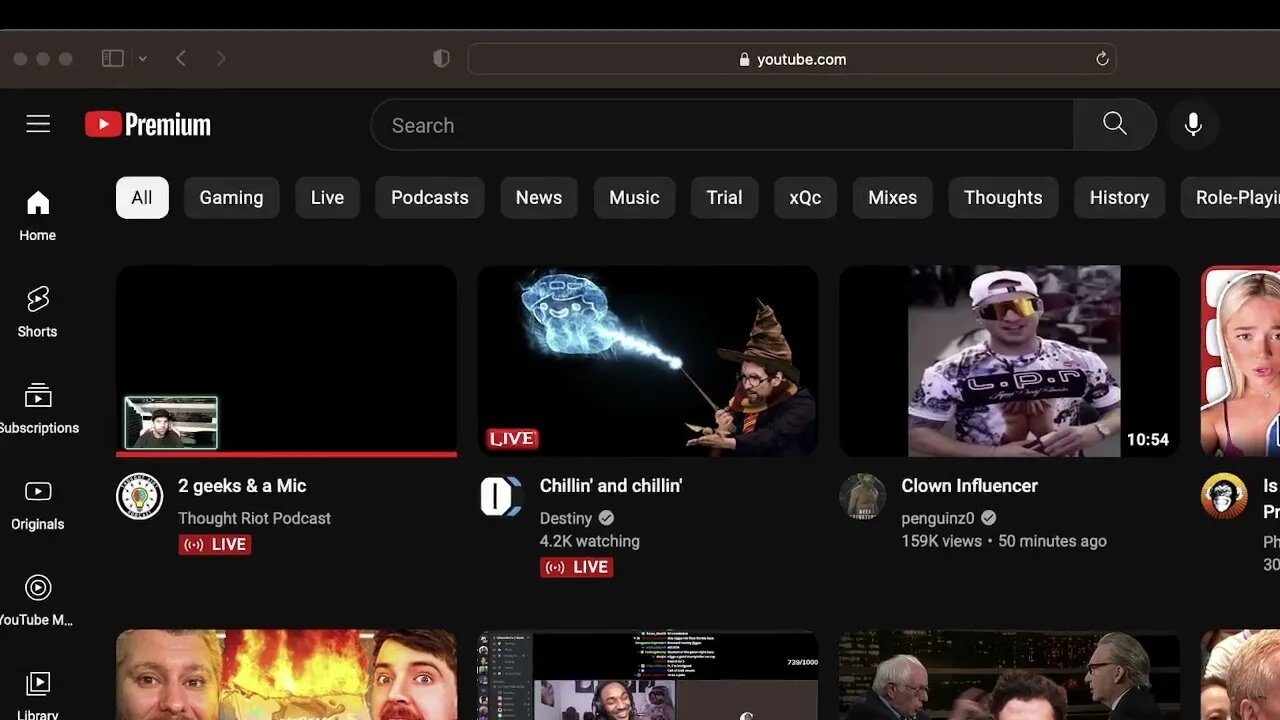Open the Discord chat stream thumbnail

648,674
